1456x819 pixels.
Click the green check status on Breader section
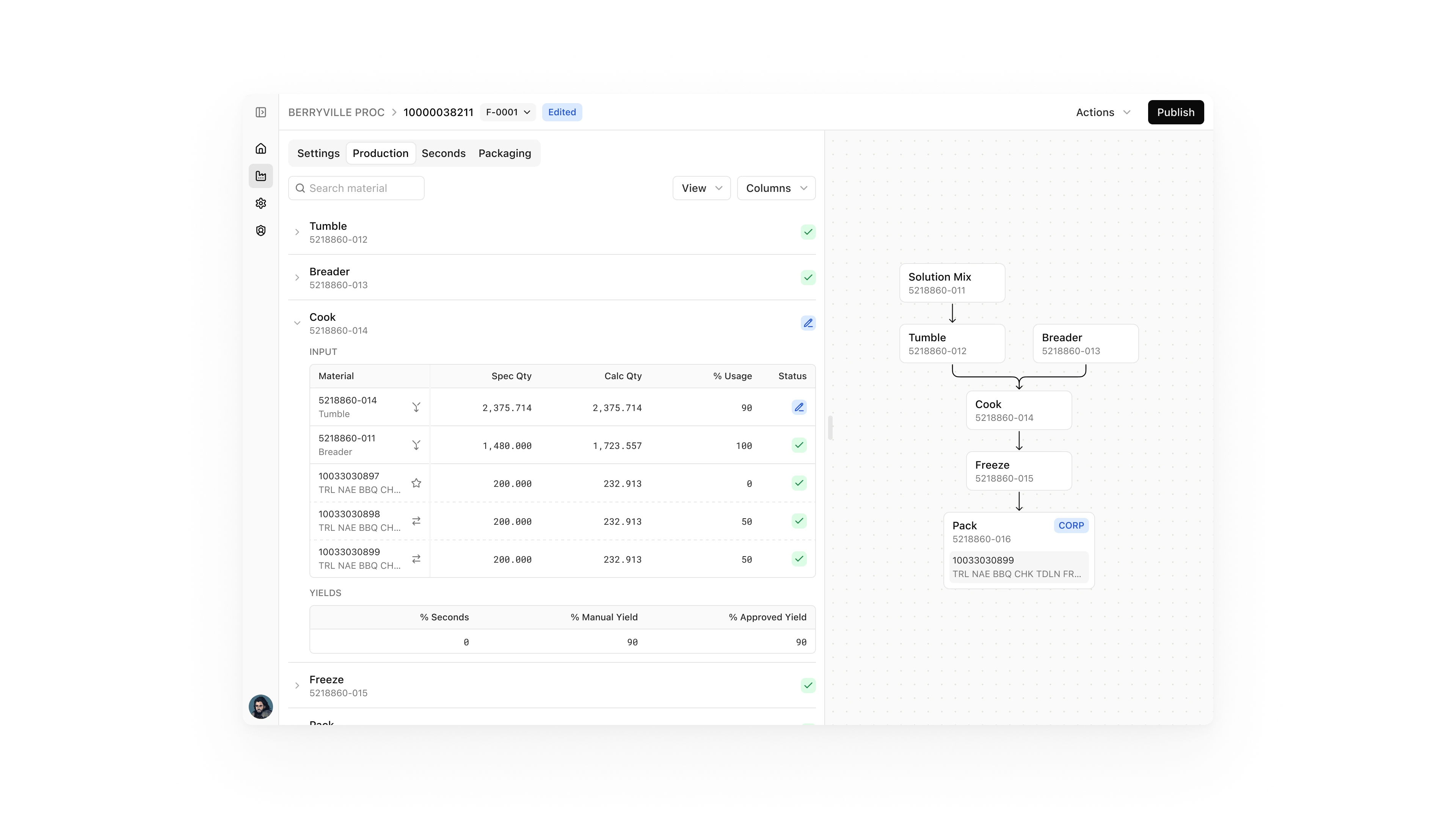(808, 278)
